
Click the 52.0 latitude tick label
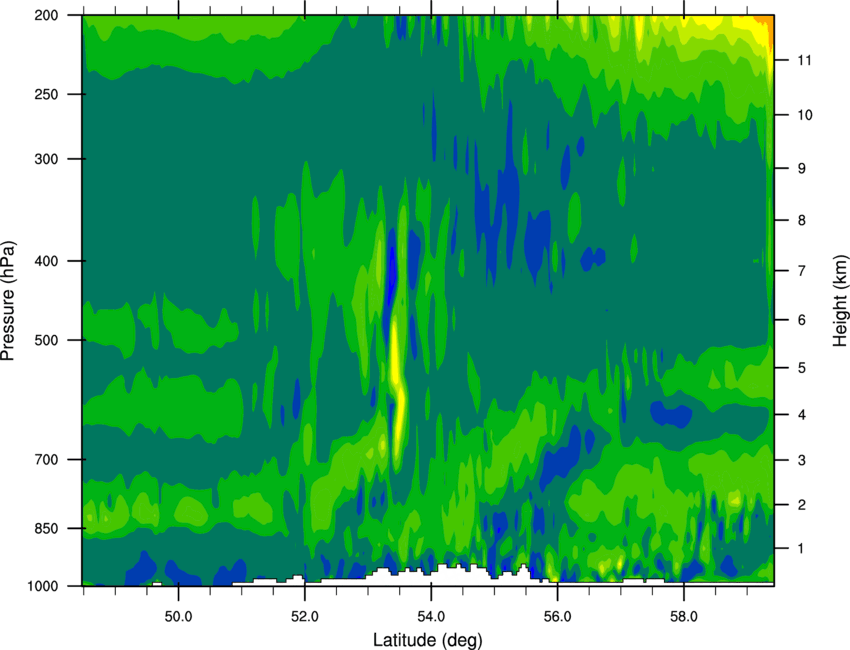coord(305,616)
